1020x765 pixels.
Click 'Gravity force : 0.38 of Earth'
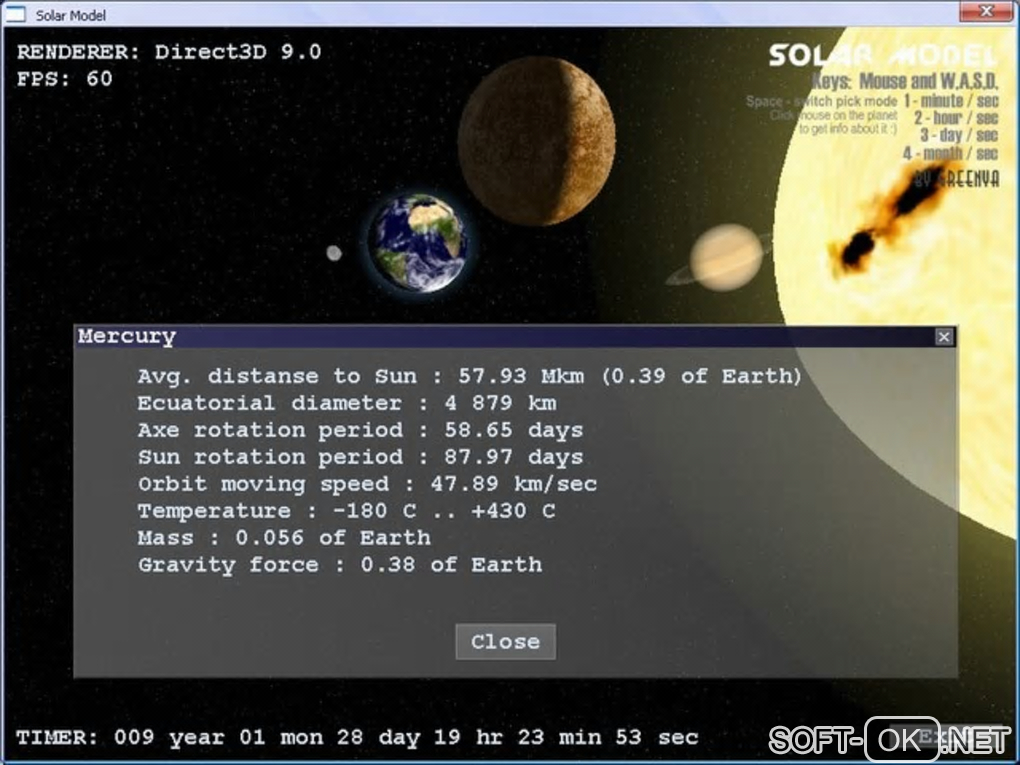(340, 565)
